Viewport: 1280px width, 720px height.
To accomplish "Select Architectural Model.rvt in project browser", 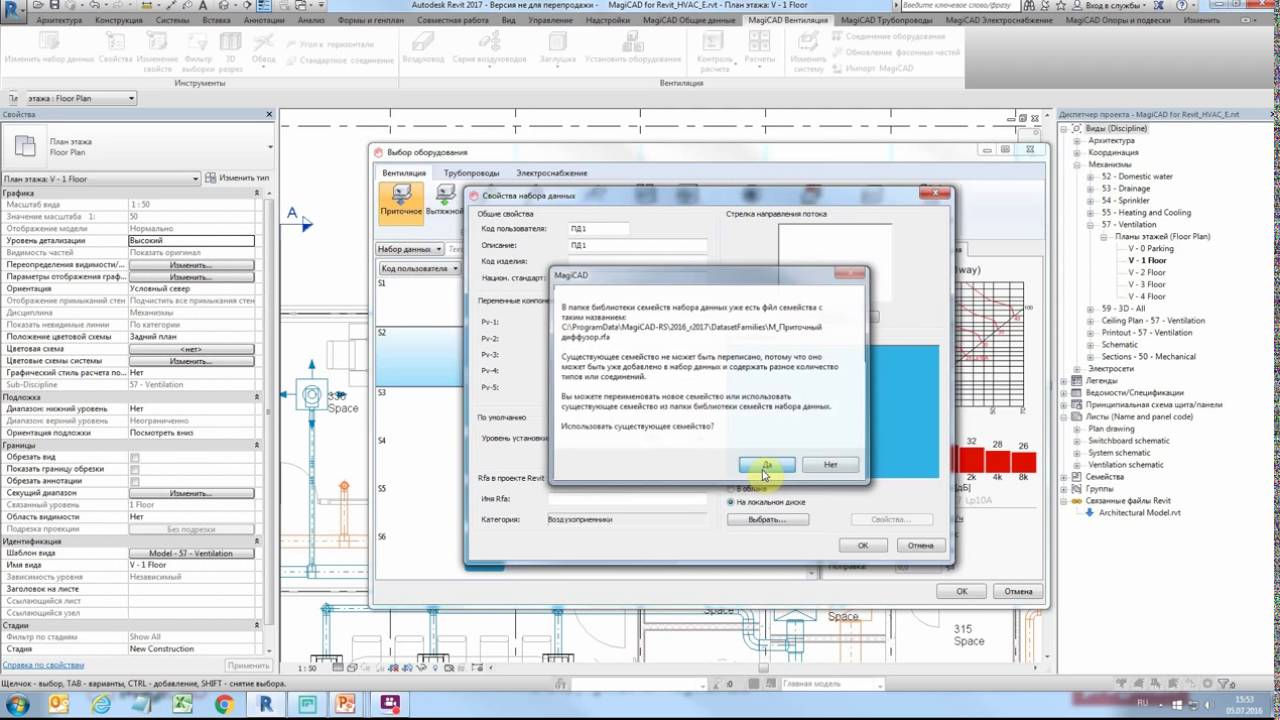I will (x=1140, y=512).
